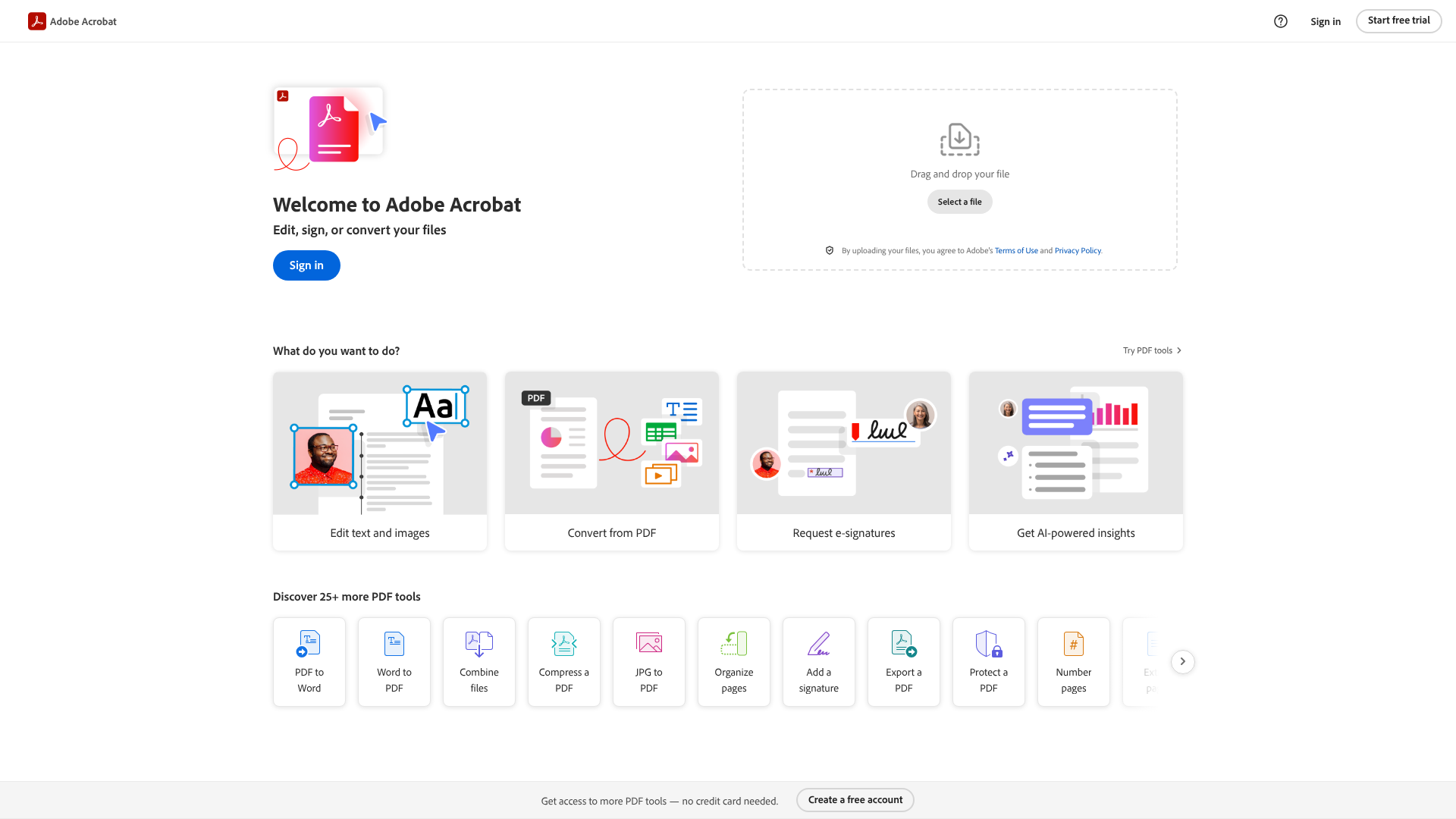
Task: Click the help question mark icon
Action: (x=1281, y=21)
